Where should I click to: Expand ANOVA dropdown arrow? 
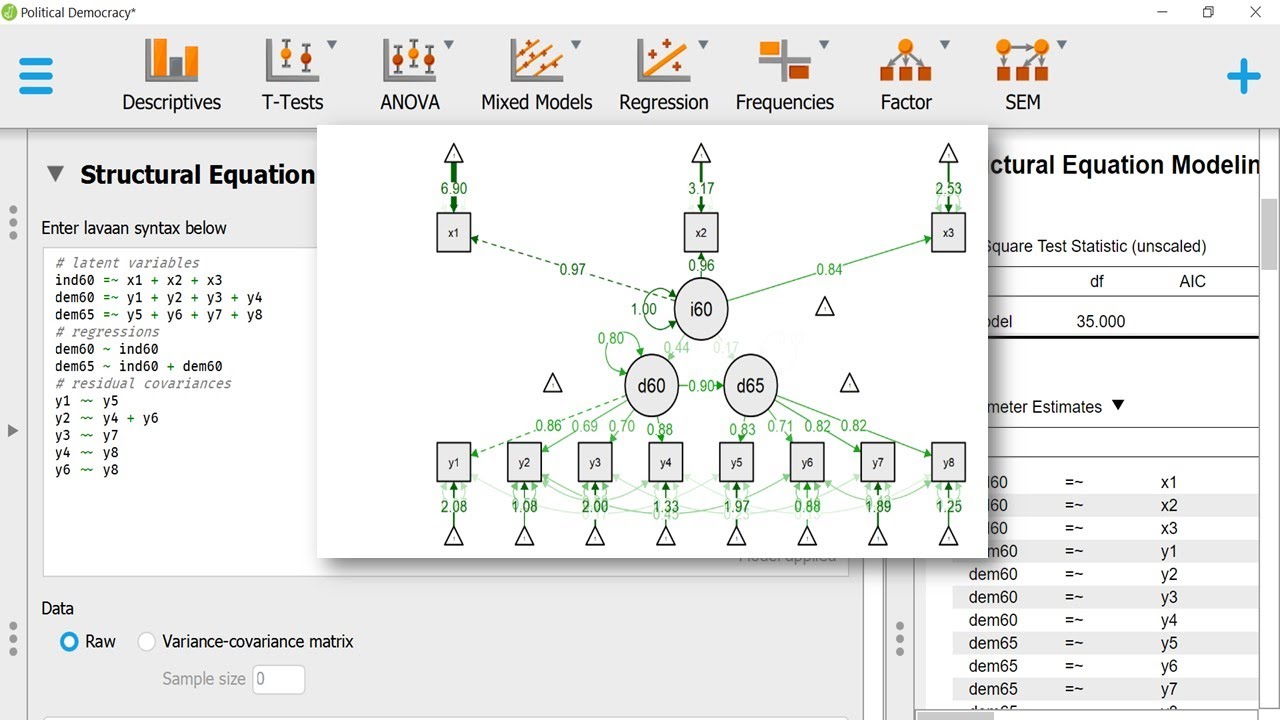(449, 45)
